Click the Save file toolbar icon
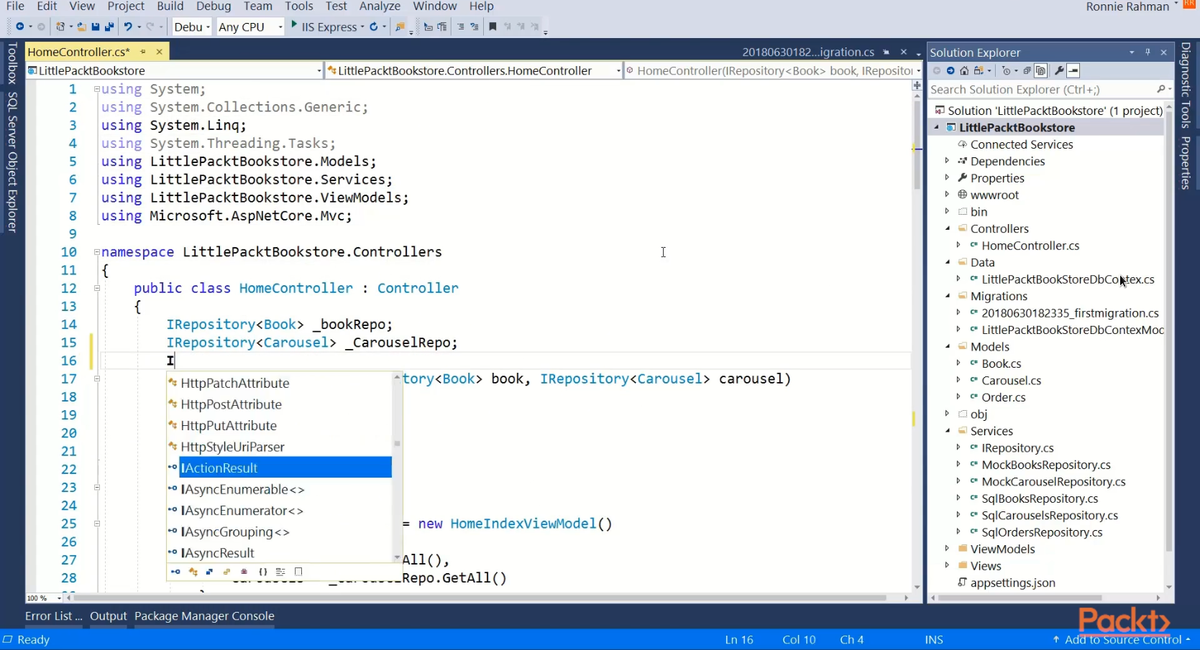1200x650 pixels. (96, 27)
